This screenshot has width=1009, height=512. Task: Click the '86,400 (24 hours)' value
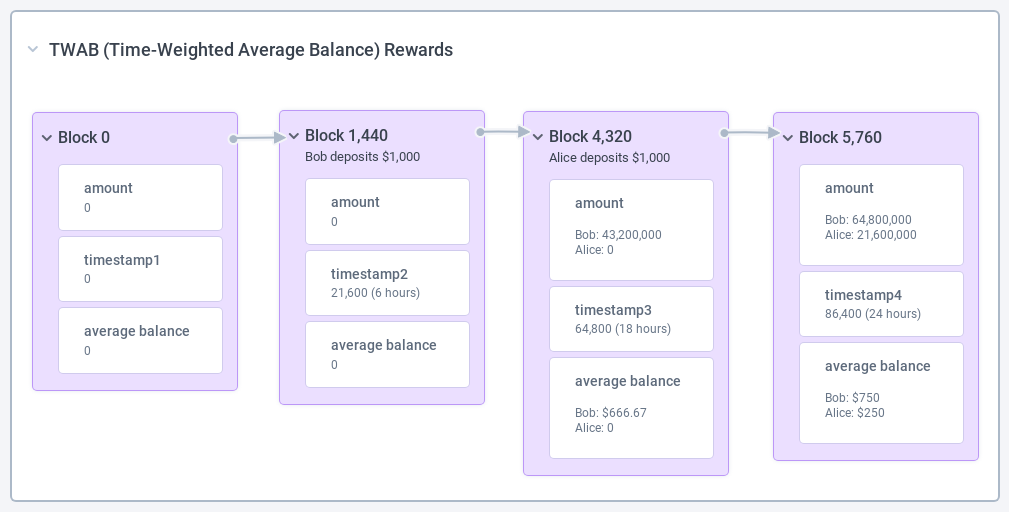pyautogui.click(x=873, y=314)
